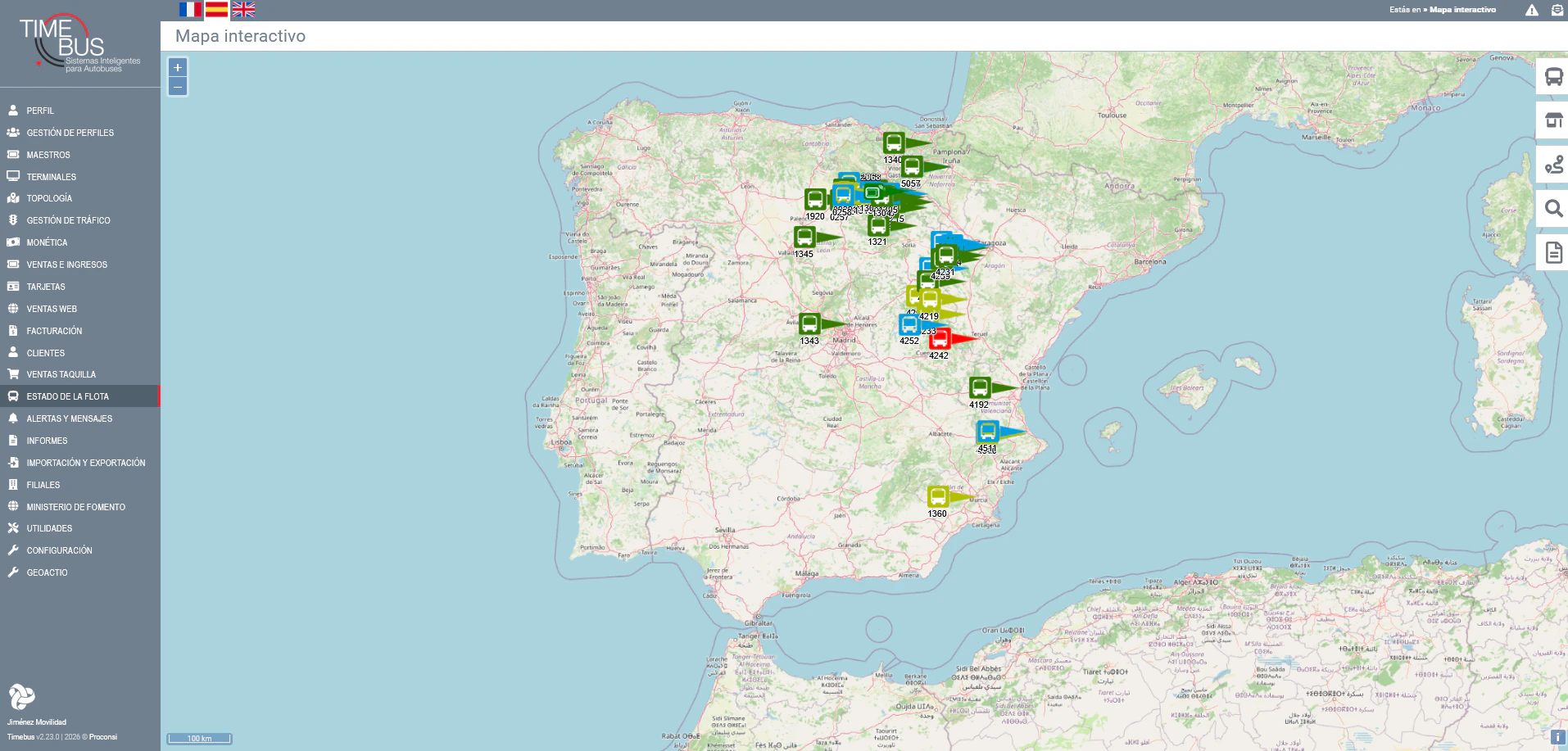Open Geoactio menu
The width and height of the screenshot is (1568, 751).
point(80,572)
